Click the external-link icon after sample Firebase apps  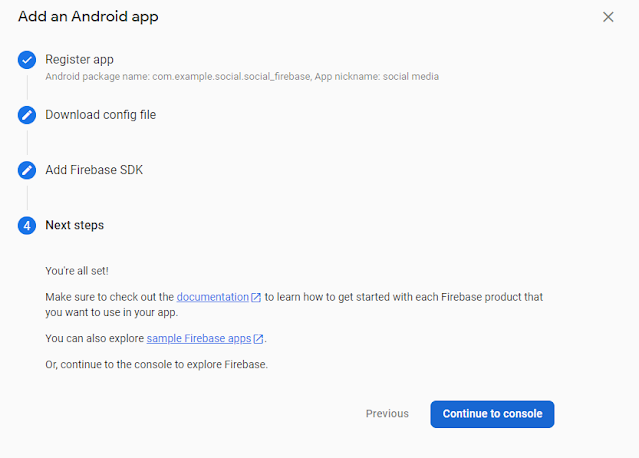coord(259,339)
